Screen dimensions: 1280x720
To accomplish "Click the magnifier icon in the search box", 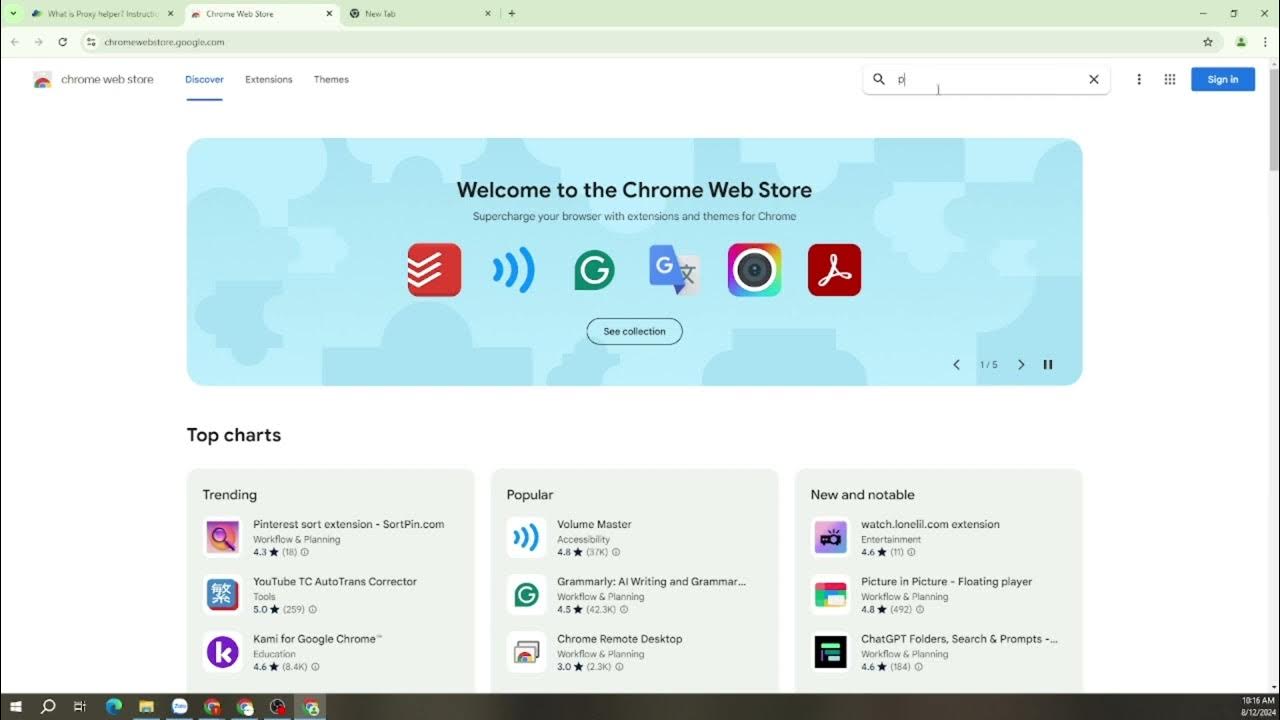I will click(x=879, y=79).
